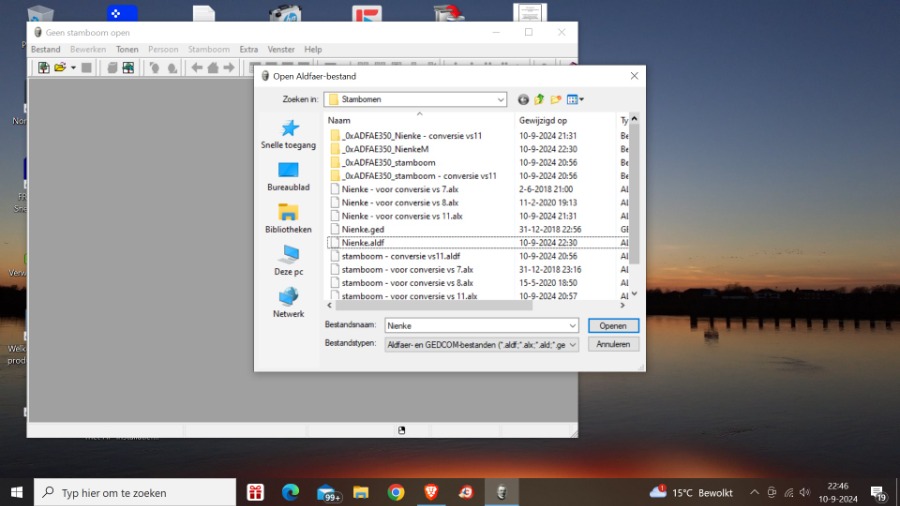Image resolution: width=900 pixels, height=506 pixels.
Task: Open the Bestand menu
Action: coord(45,49)
